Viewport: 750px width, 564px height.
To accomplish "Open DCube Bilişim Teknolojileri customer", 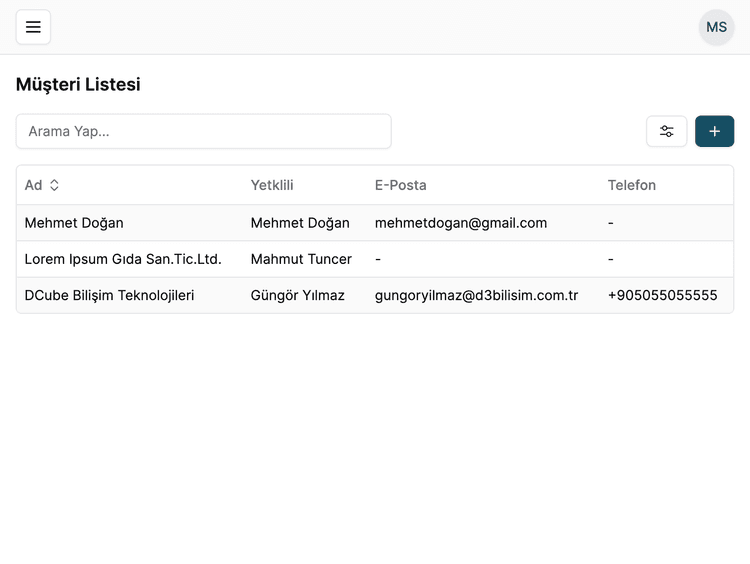I will click(109, 295).
